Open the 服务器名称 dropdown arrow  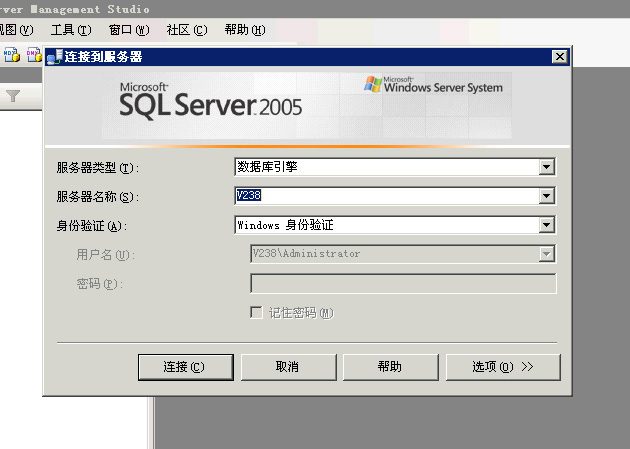[546, 196]
